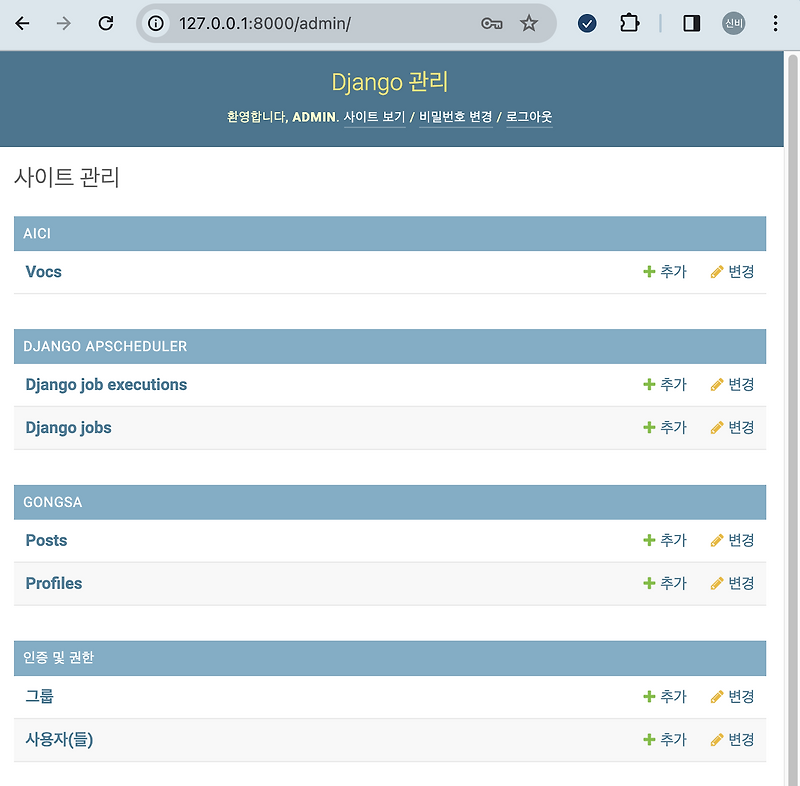Click the 로그아웃 link
Viewport: 800px width, 786px height.
pos(529,117)
